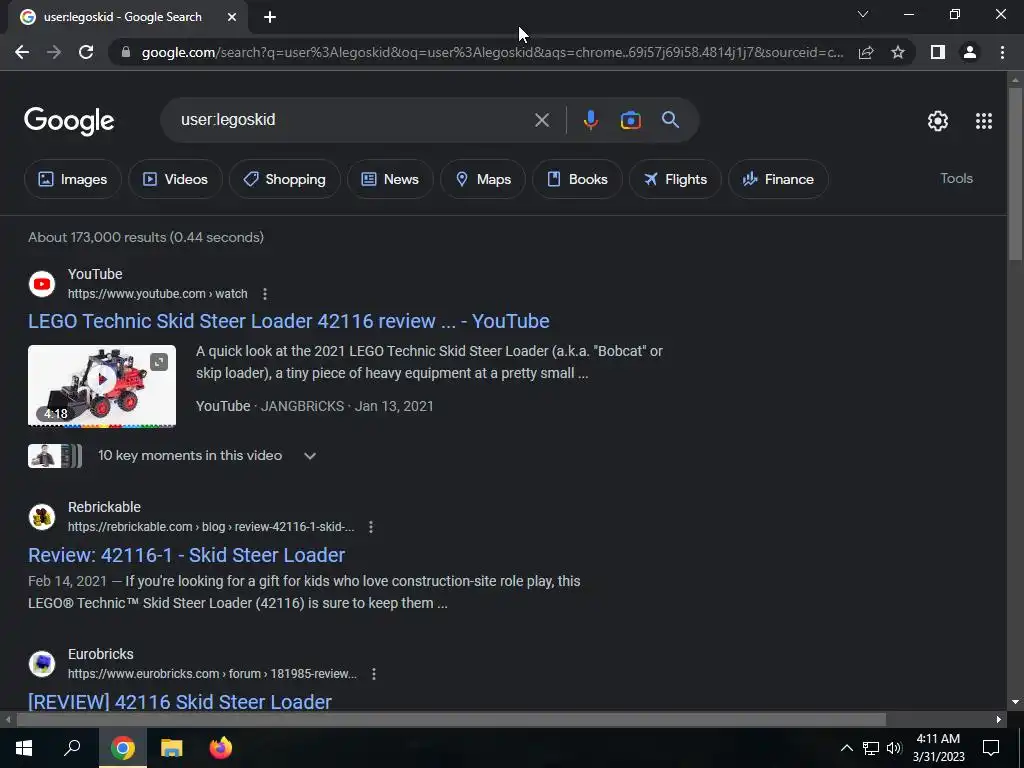Launch Firefox from the taskbar
The height and width of the screenshot is (768, 1024).
(221, 748)
